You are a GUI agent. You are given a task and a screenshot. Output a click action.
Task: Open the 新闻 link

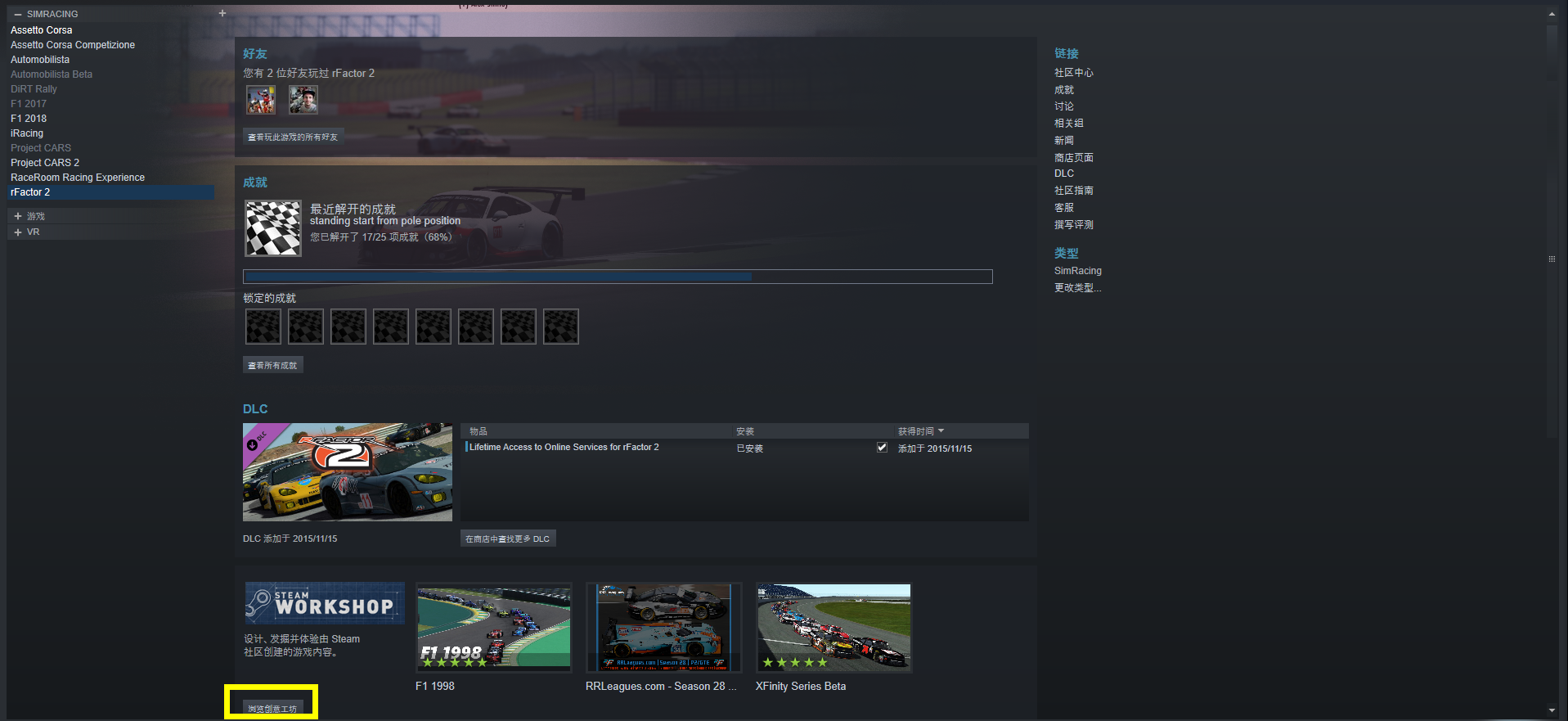[1064, 141]
